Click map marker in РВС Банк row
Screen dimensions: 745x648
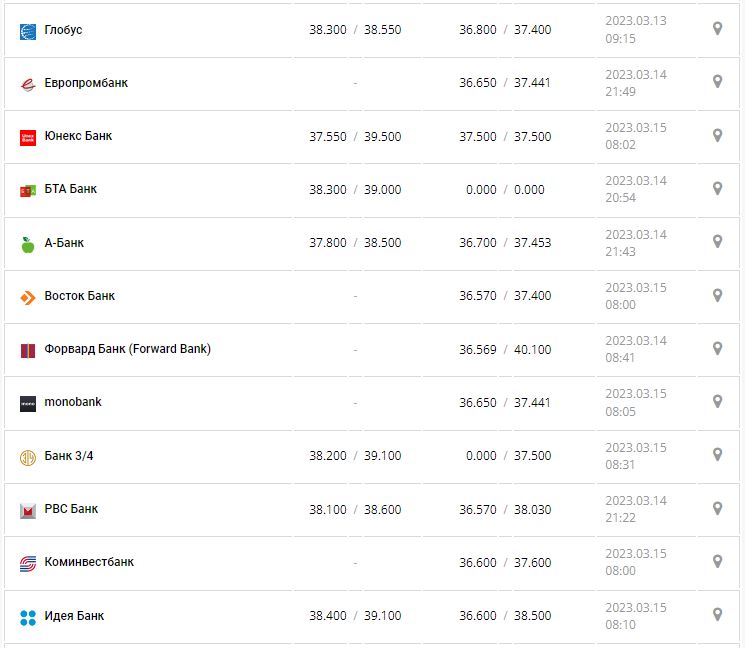pyautogui.click(x=717, y=508)
